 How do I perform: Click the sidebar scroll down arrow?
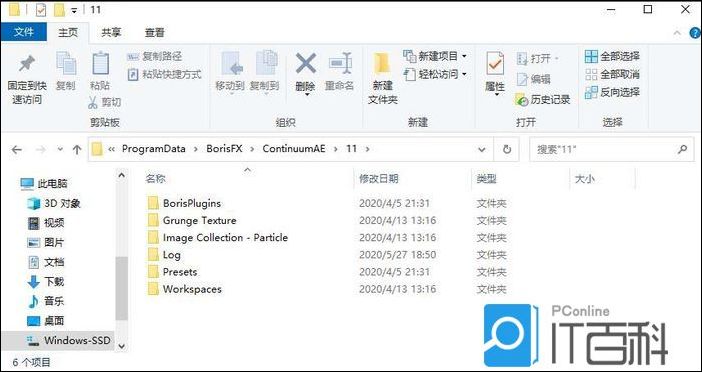tap(121, 346)
